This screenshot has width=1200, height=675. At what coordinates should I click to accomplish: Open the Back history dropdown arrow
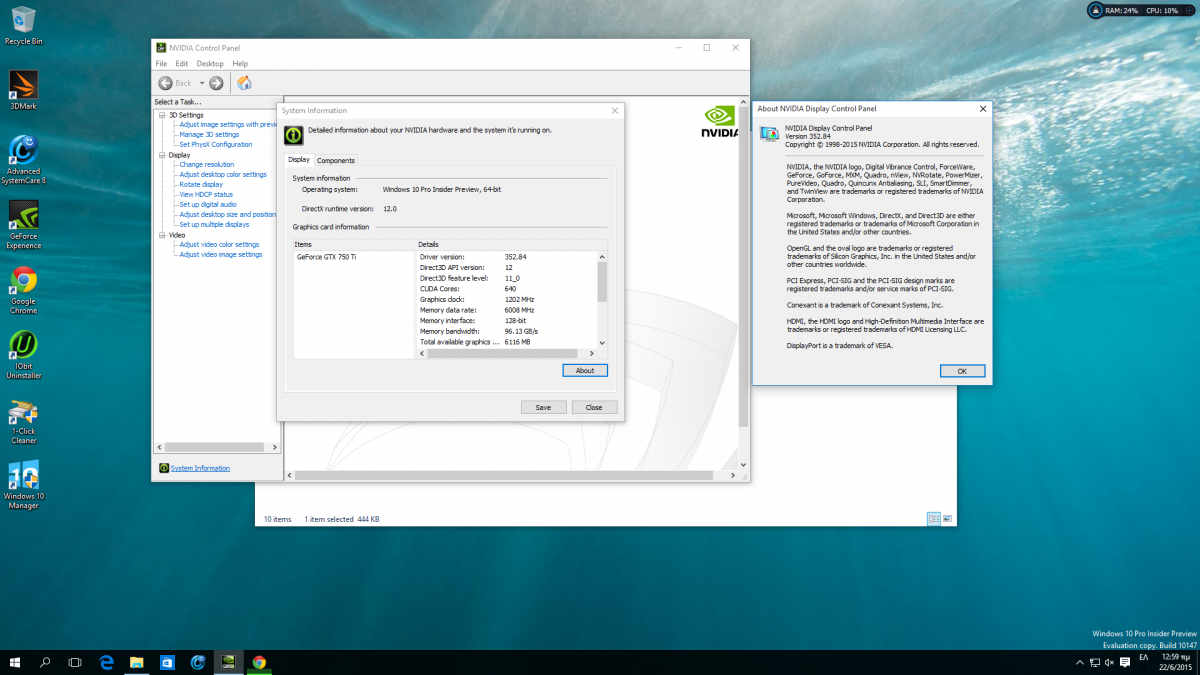pos(201,83)
